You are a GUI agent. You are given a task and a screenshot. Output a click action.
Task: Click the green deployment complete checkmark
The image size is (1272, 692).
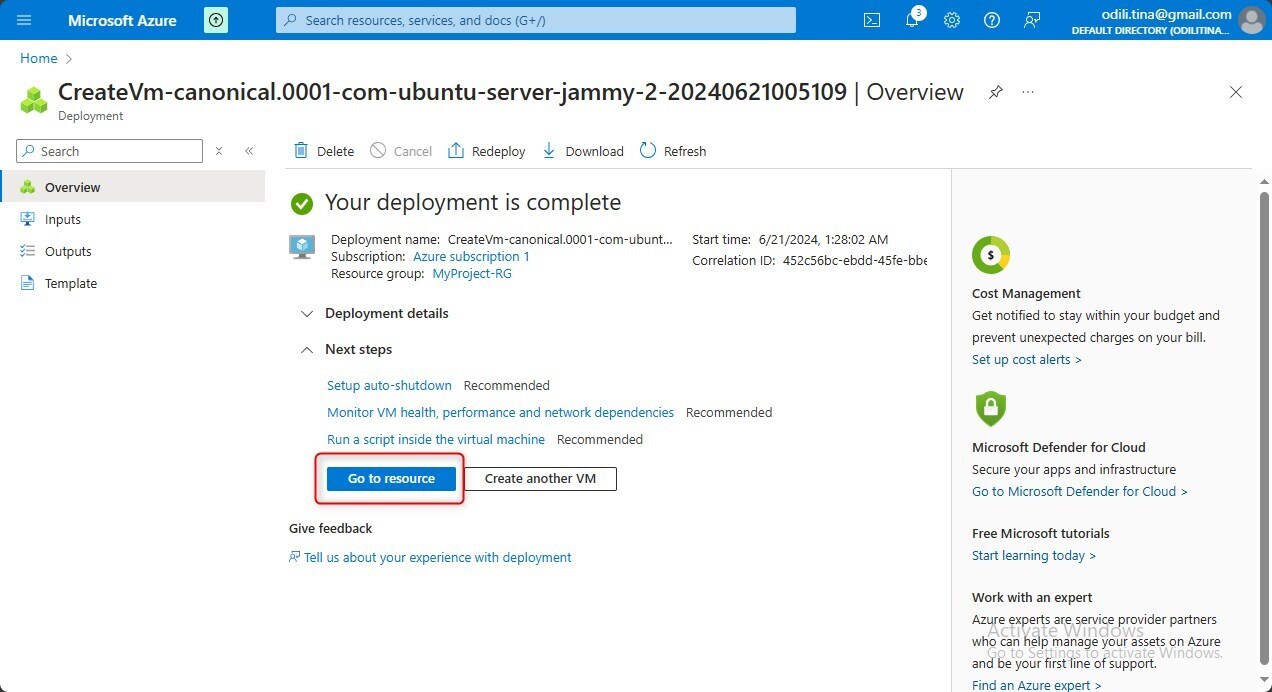(301, 204)
